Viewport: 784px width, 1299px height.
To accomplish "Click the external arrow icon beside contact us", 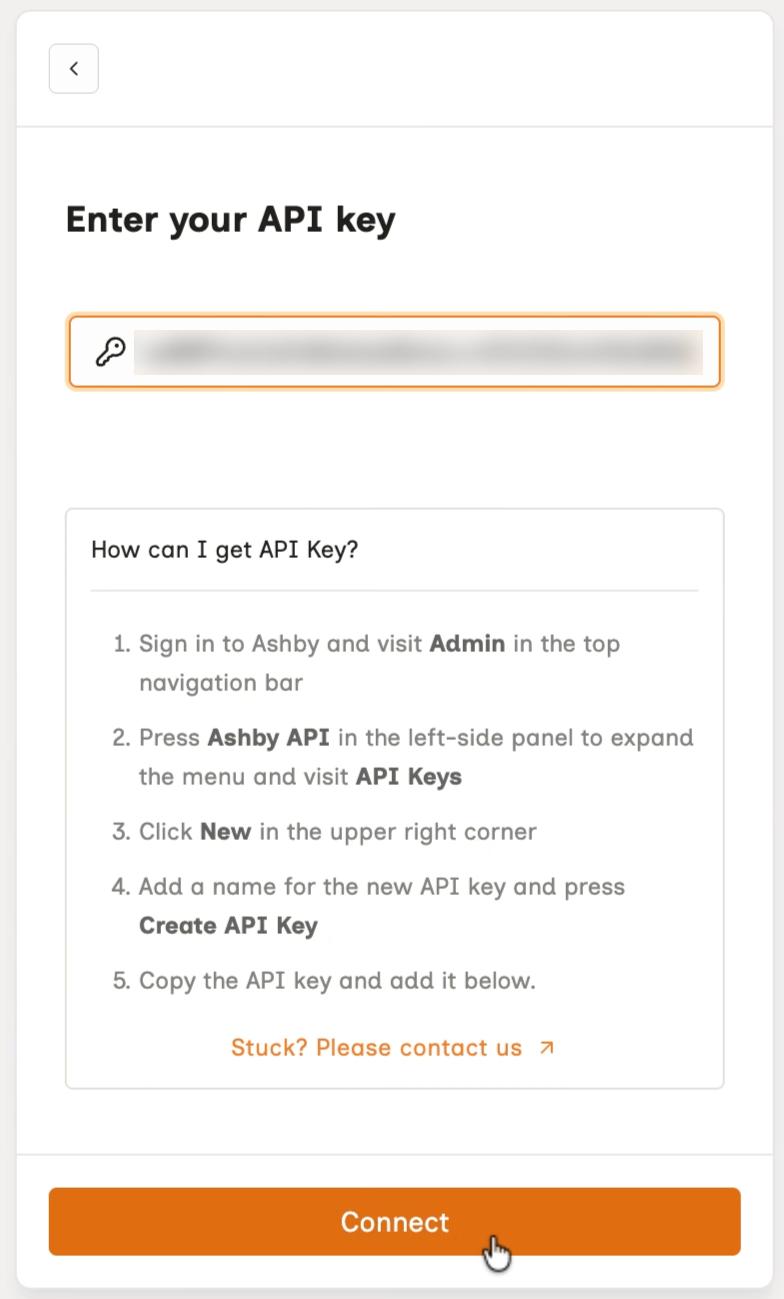I will pos(546,1048).
